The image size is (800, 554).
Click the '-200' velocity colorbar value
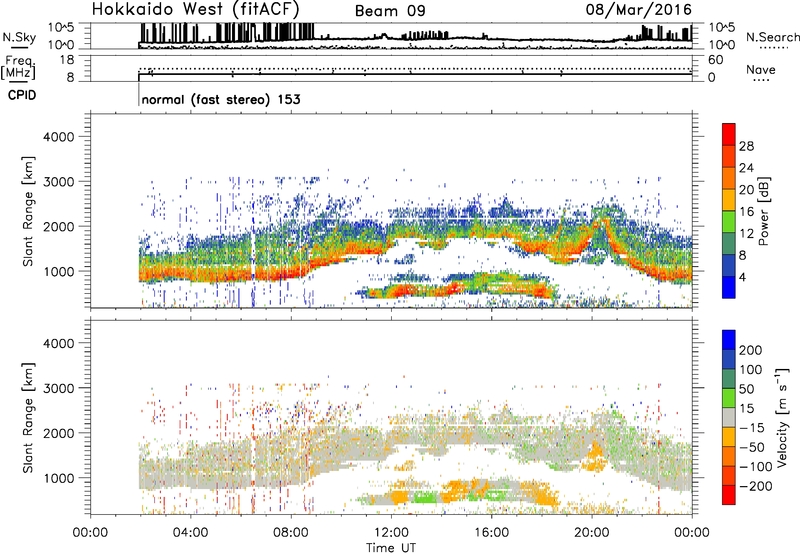point(754,486)
